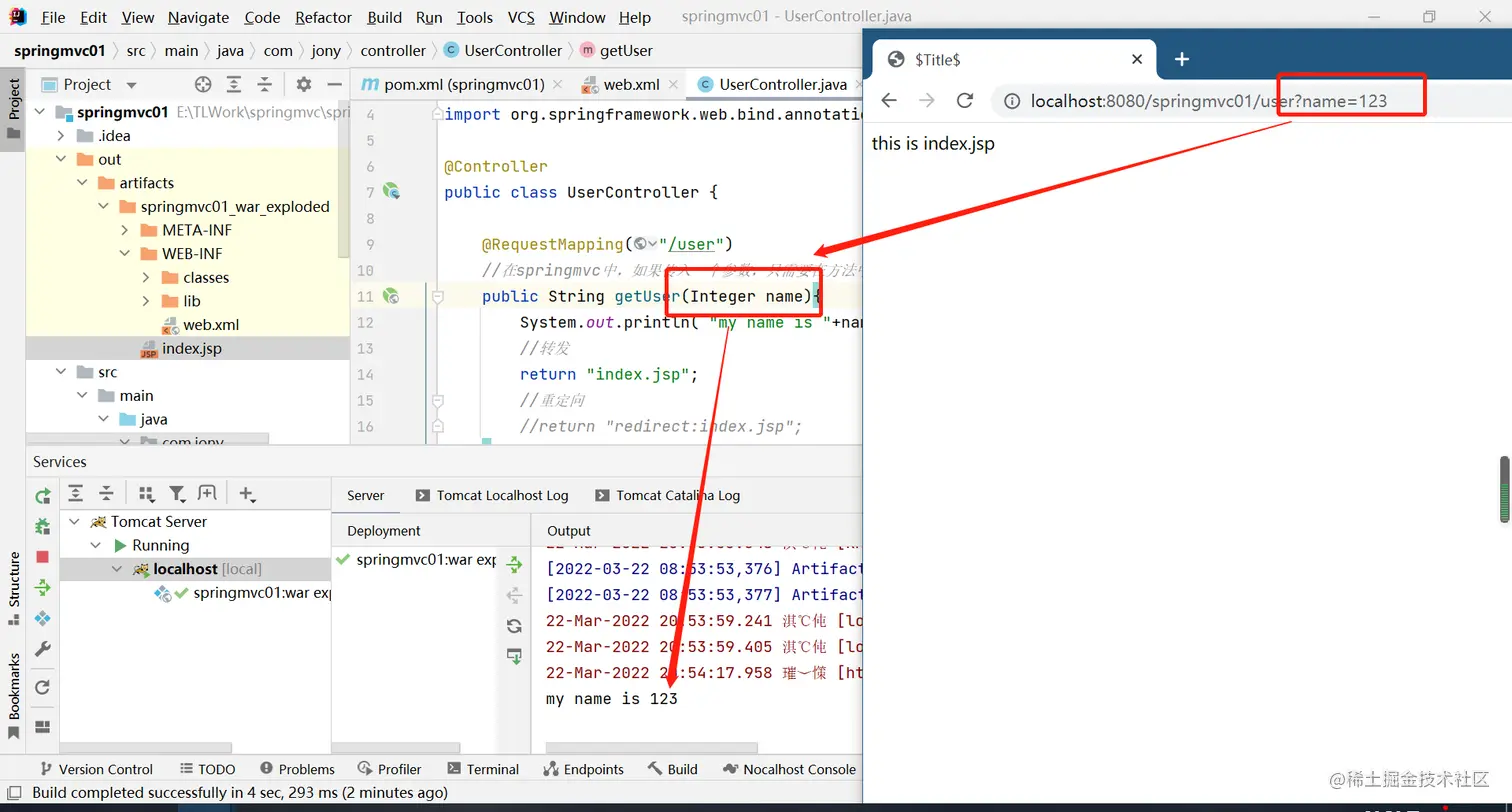This screenshot has height=812, width=1512.
Task: Stop the running Tomcat server
Action: click(x=42, y=557)
